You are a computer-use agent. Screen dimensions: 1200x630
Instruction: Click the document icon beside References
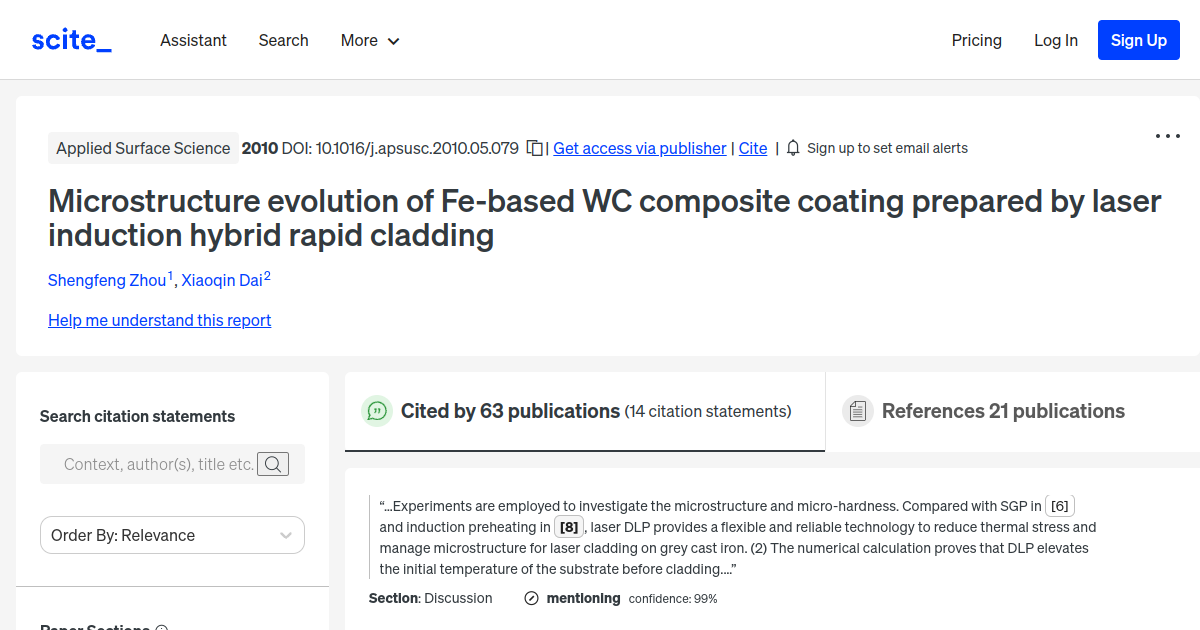tap(858, 411)
